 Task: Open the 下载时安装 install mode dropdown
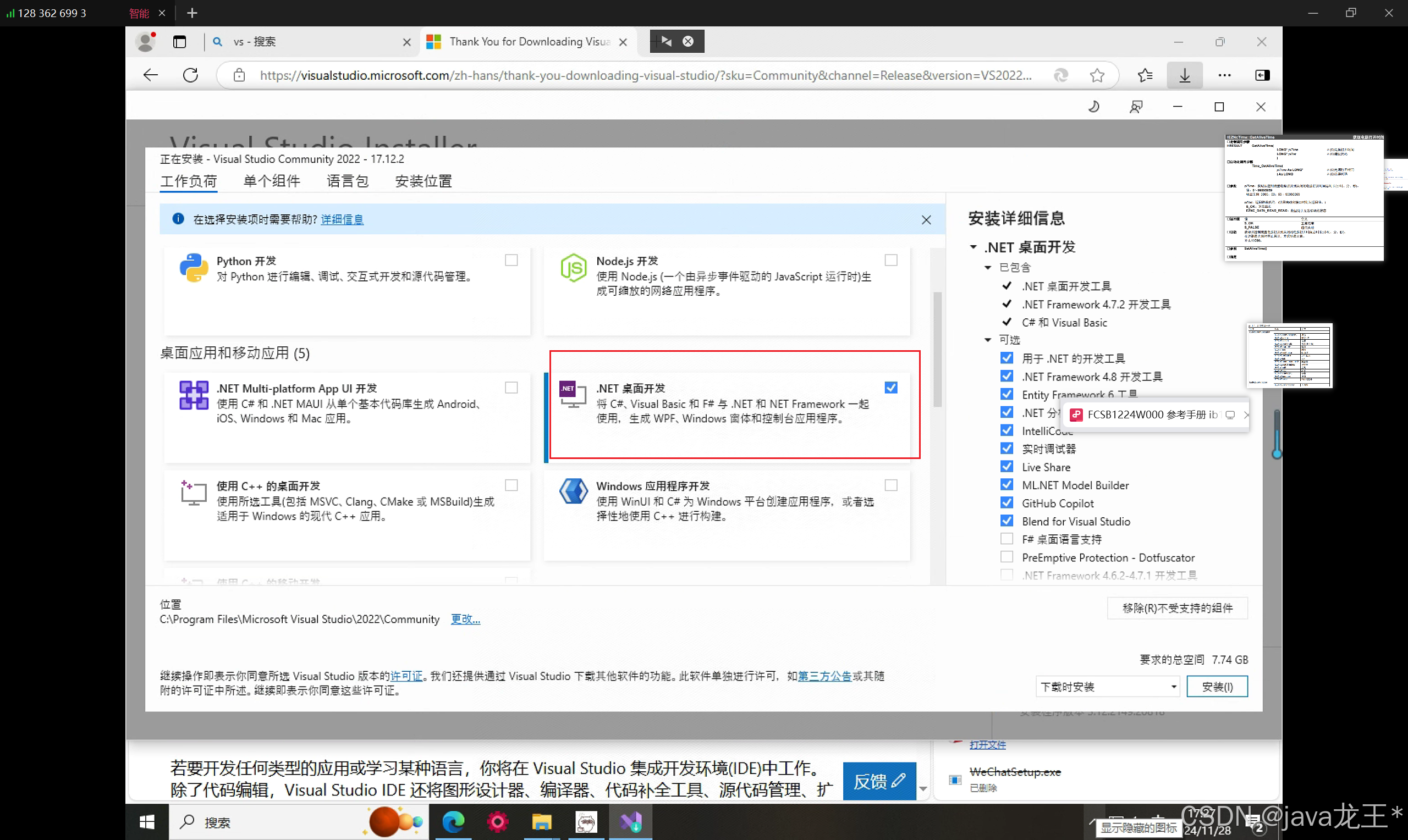[1107, 687]
